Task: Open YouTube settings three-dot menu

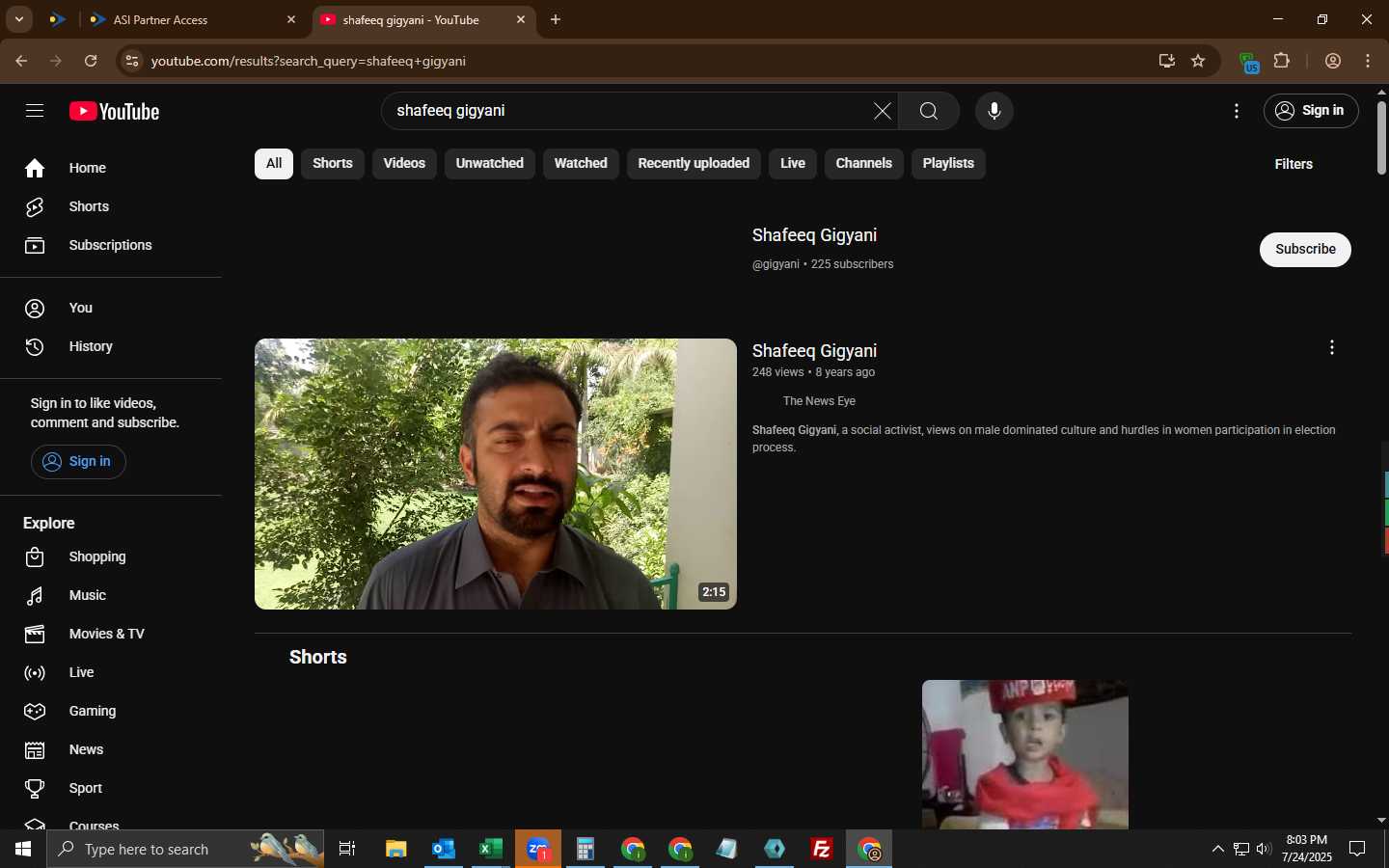Action: coord(1237,111)
